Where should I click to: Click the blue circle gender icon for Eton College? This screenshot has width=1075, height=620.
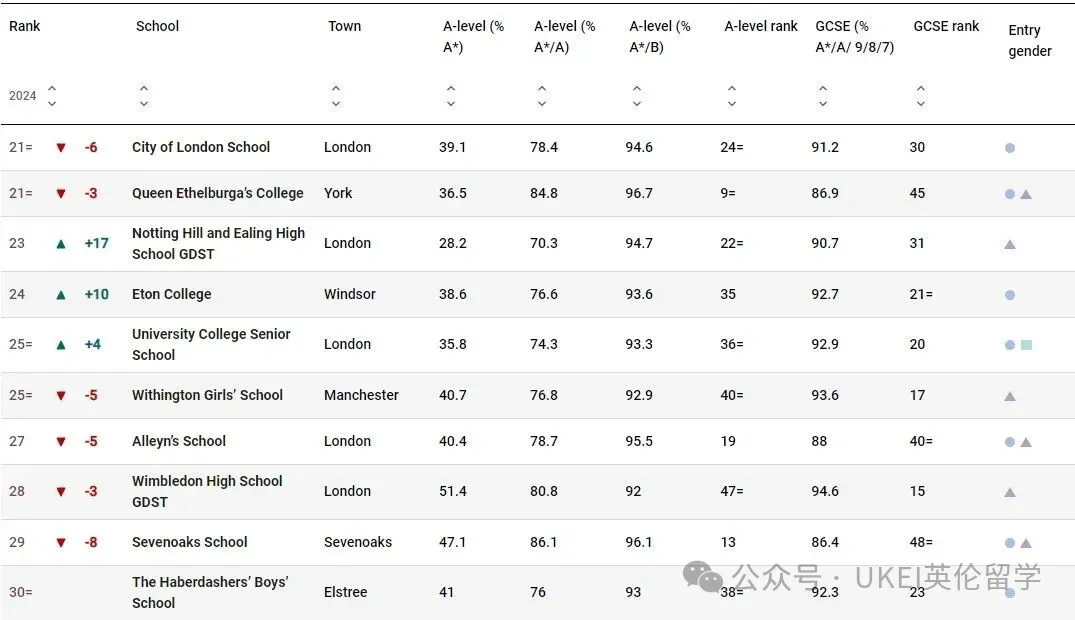[1010, 295]
